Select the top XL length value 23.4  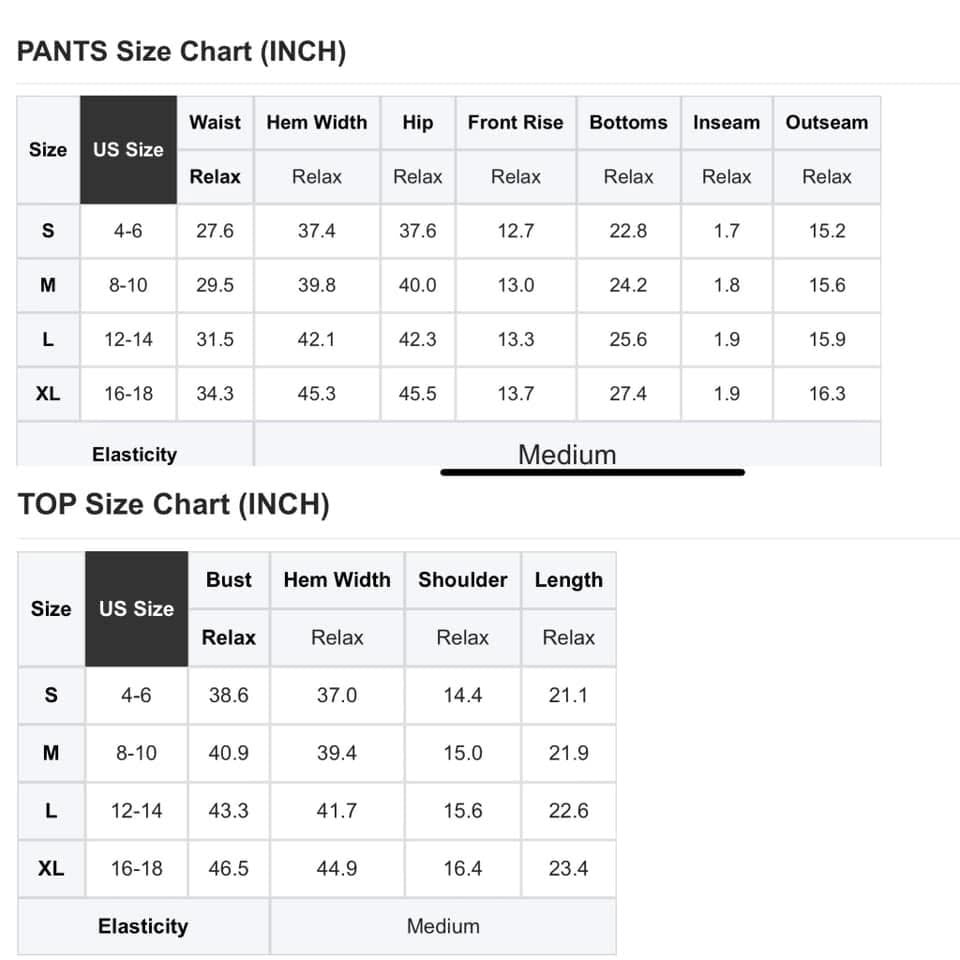568,868
